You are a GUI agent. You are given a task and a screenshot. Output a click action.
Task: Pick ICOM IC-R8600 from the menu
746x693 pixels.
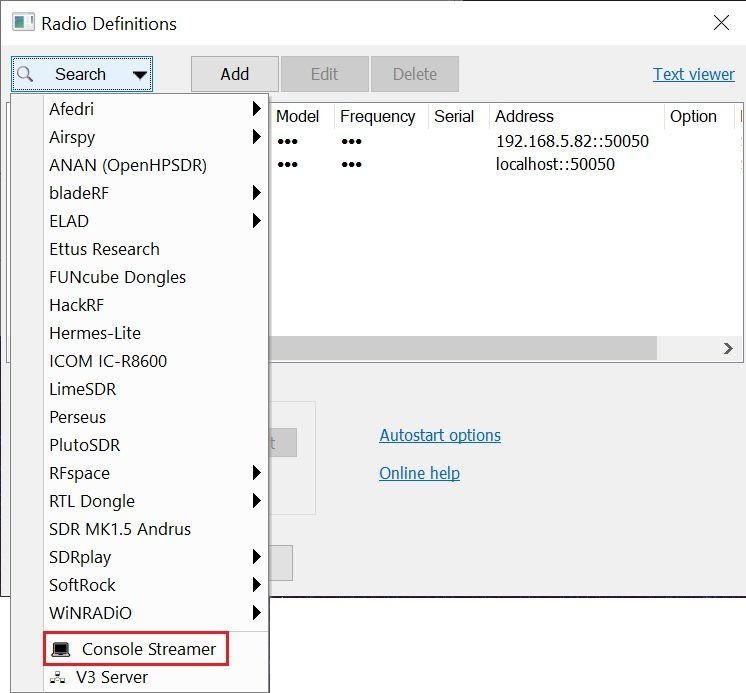pos(108,361)
